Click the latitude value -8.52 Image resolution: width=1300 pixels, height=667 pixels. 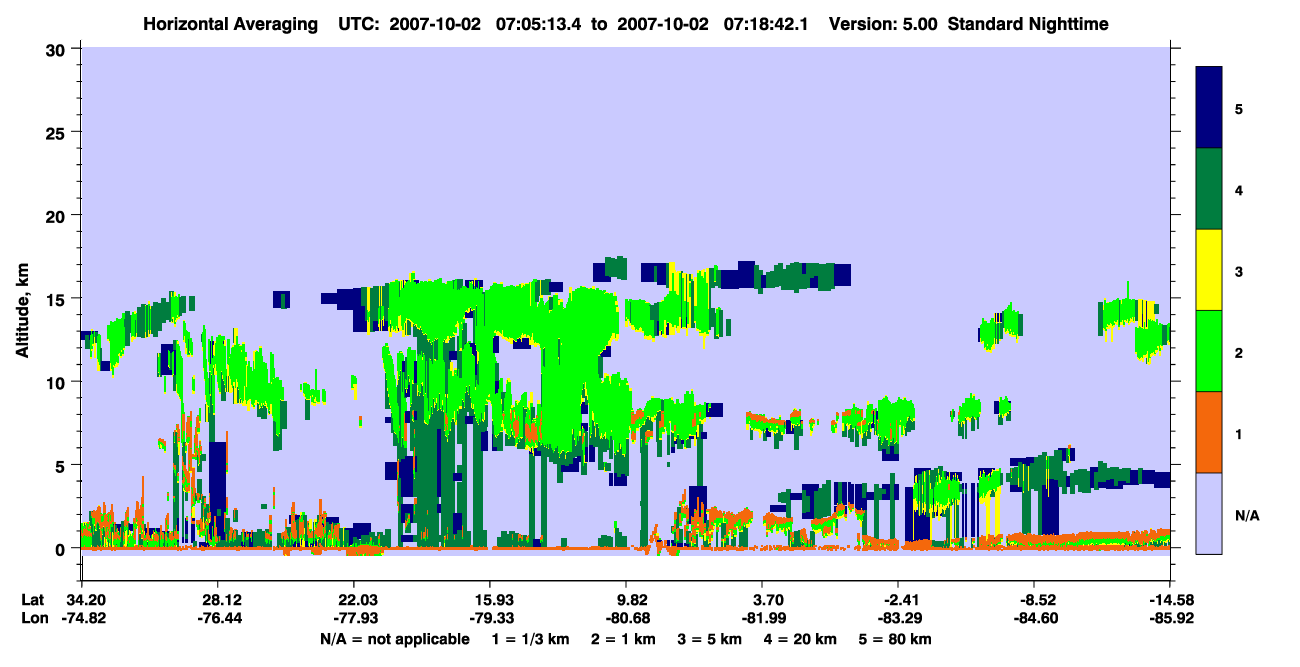tap(1035, 601)
